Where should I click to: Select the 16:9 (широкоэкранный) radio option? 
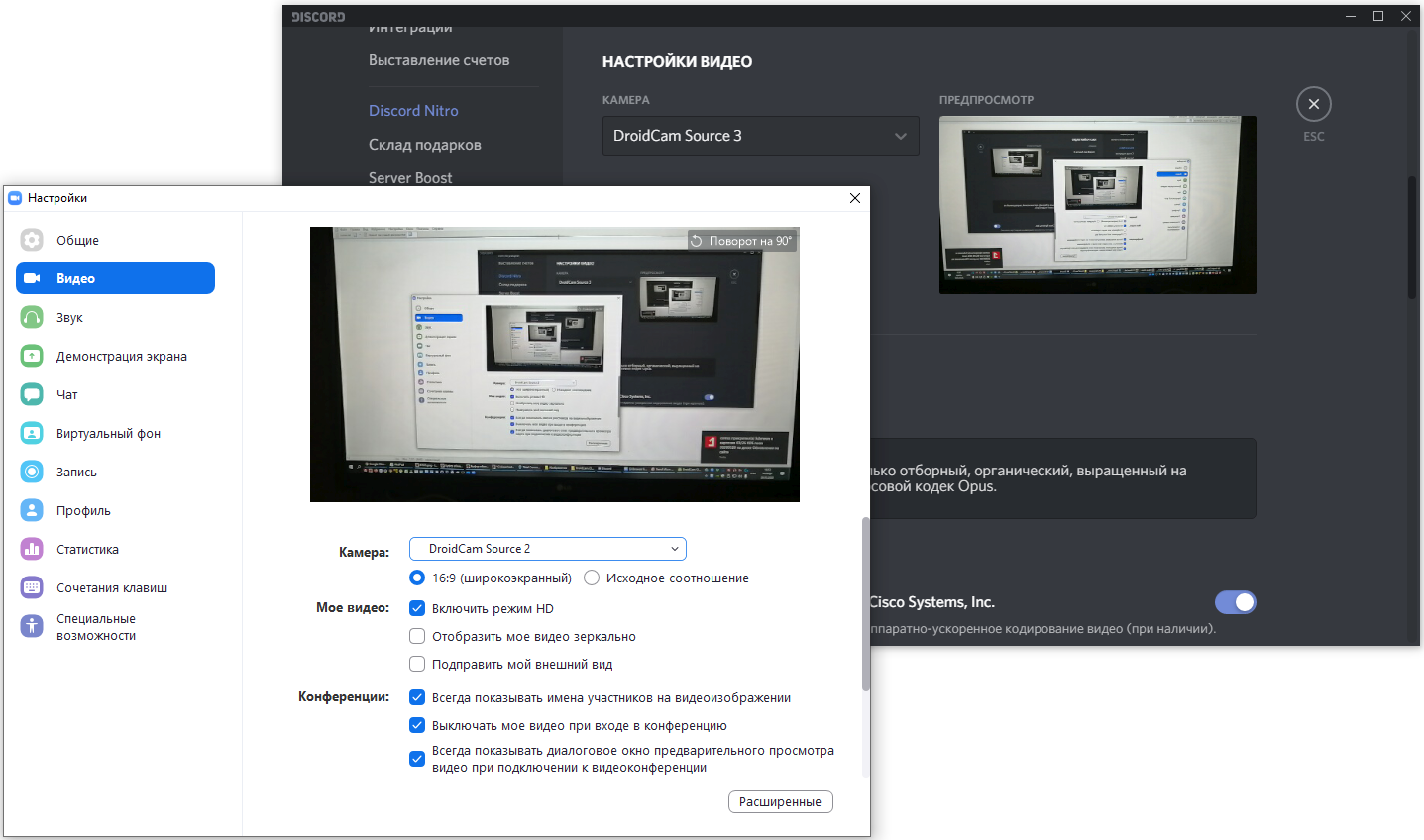pyautogui.click(x=417, y=577)
